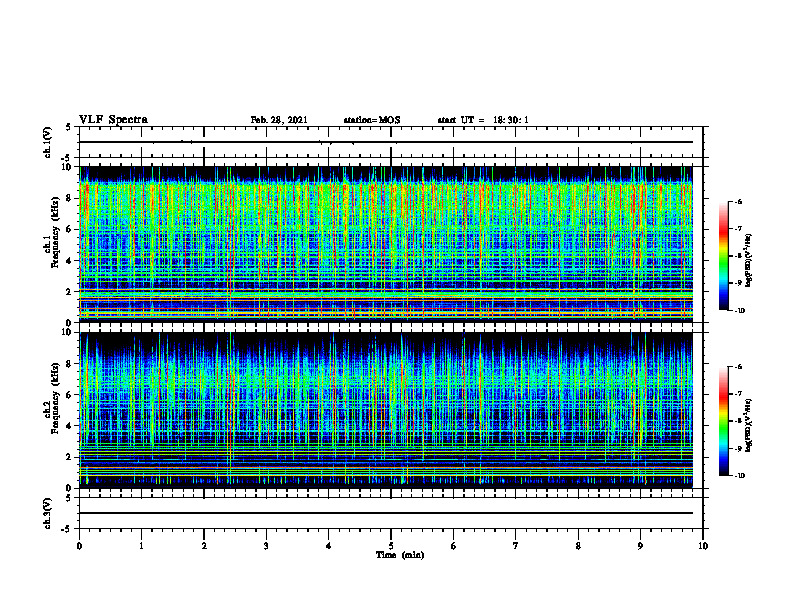Click the "8" kHz tick of ch.1
This screenshot has height=612, width=792.
point(70,198)
